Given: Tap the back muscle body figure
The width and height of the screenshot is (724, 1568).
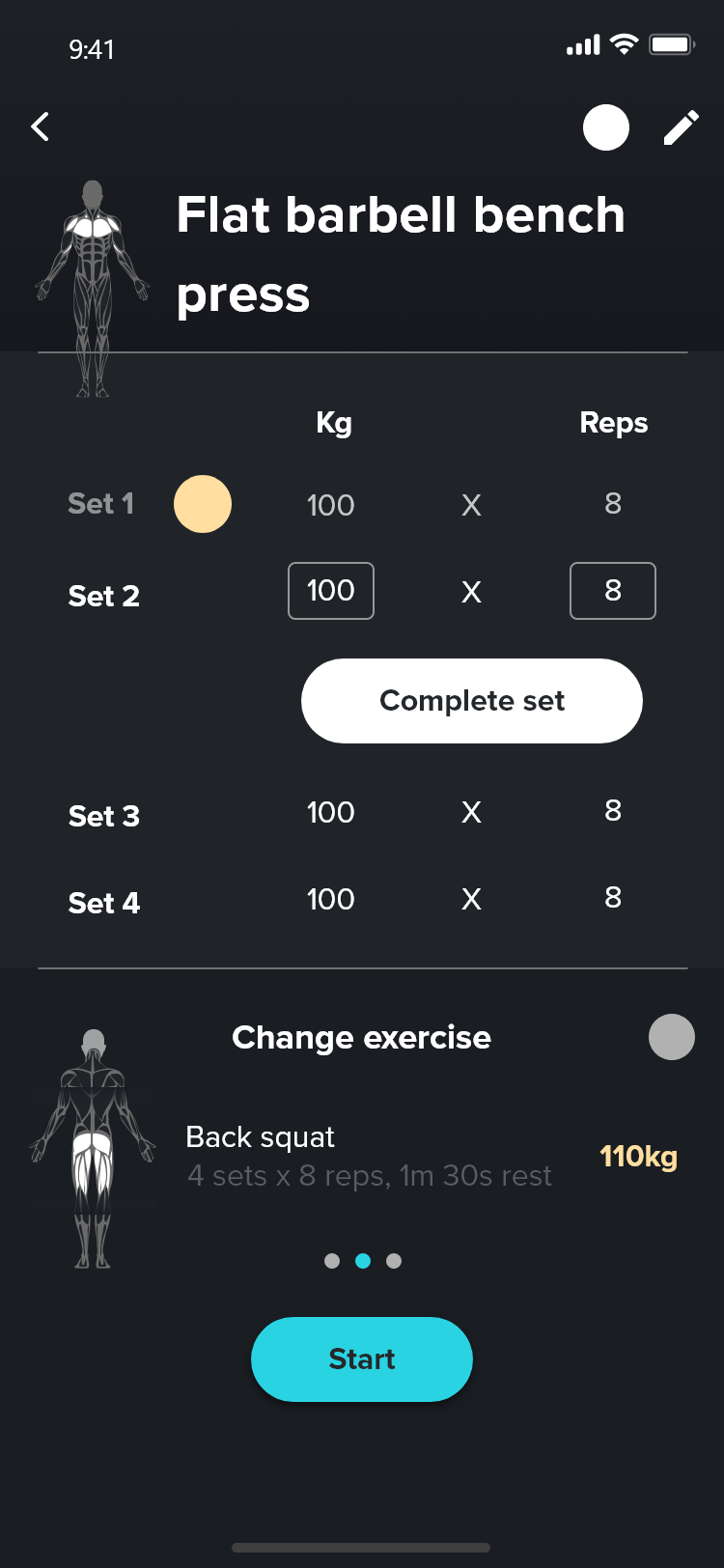Looking at the screenshot, I should pyautogui.click(x=93, y=1149).
